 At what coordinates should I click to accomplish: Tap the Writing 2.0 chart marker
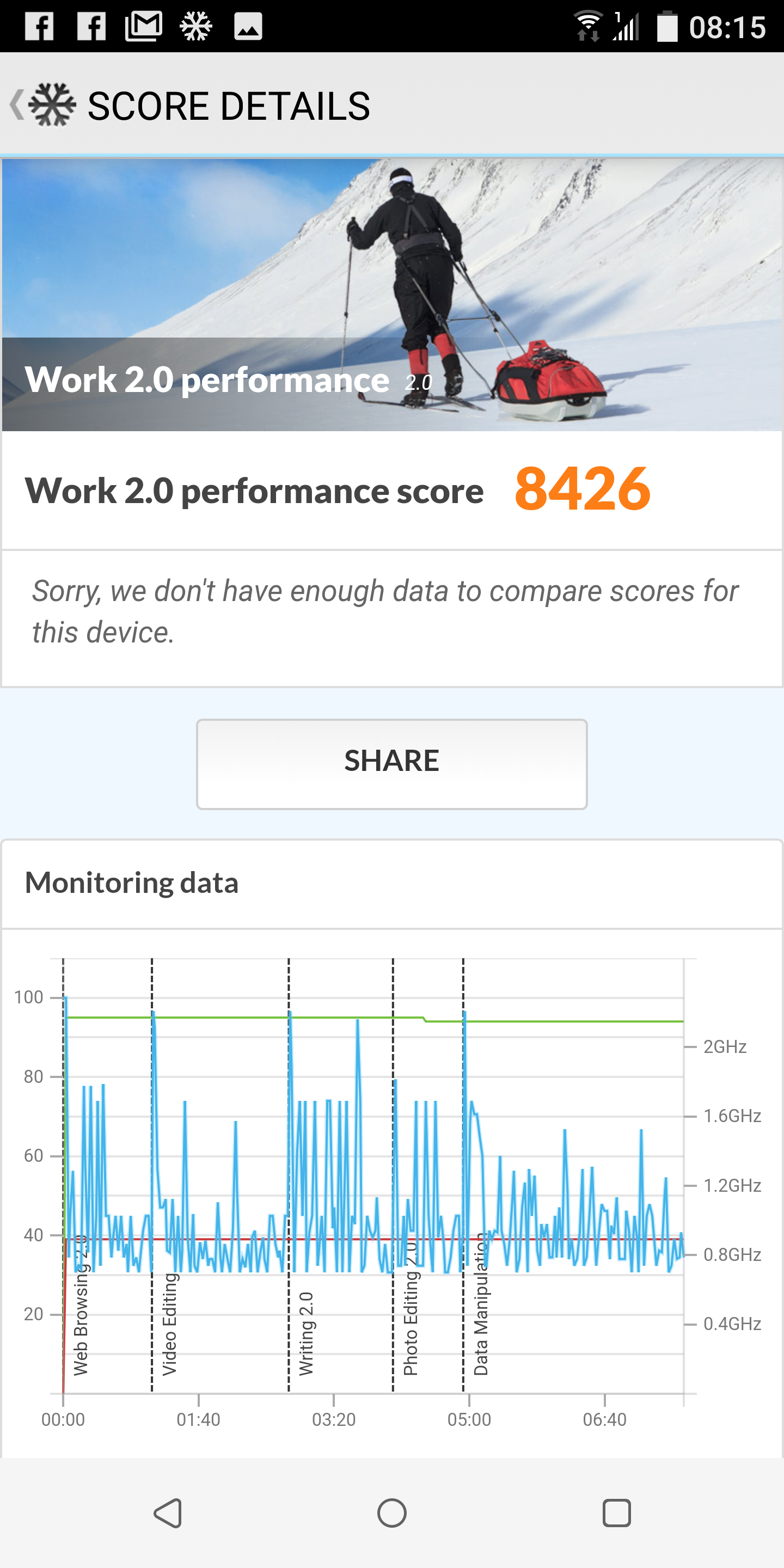click(305, 1333)
